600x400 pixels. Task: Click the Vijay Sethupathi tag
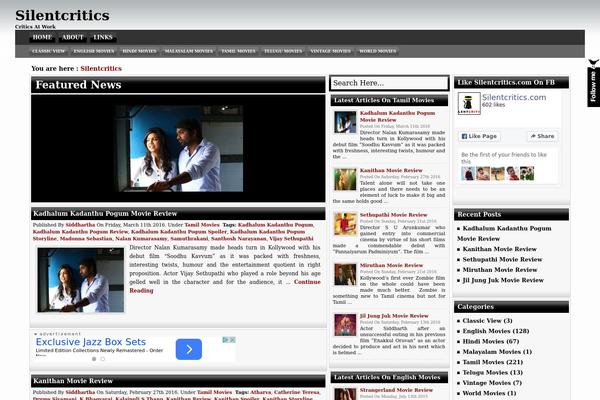pyautogui.click(x=291, y=239)
